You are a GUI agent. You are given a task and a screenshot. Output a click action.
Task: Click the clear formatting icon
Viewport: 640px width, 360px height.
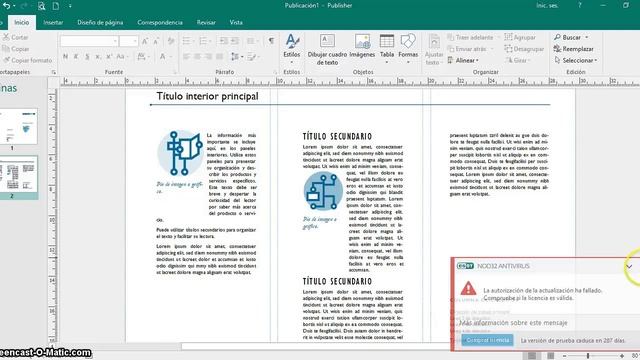[x=171, y=41]
